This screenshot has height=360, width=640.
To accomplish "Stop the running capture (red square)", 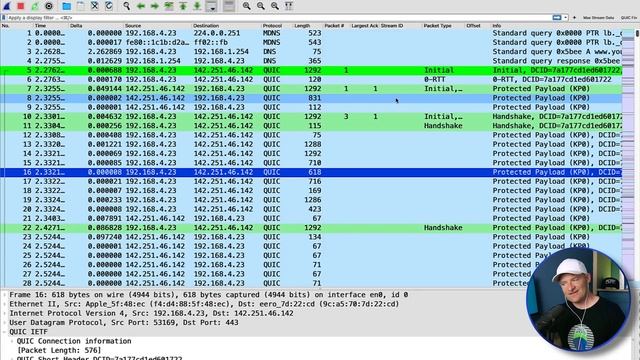I will (x=21, y=6).
